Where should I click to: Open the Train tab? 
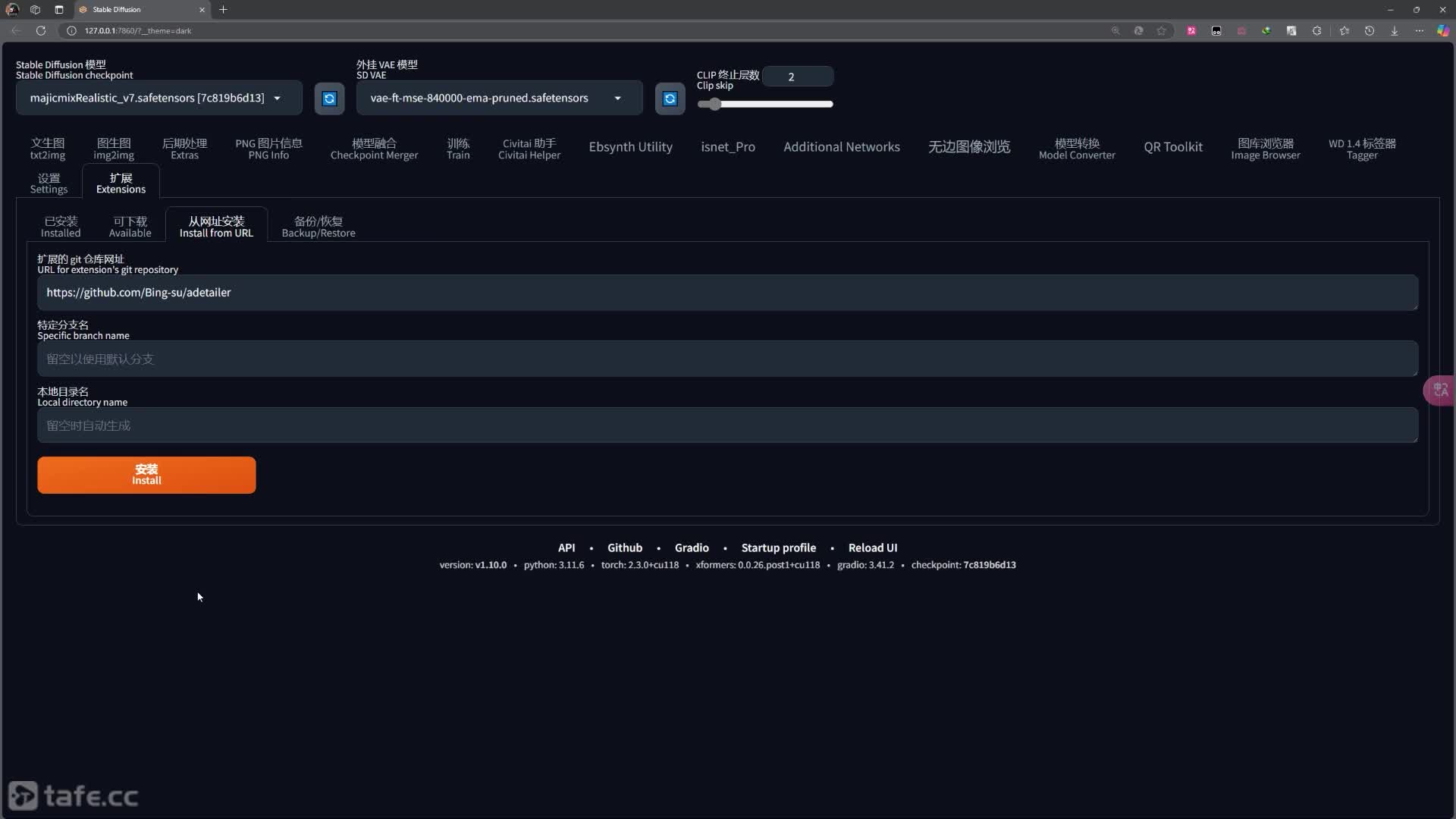[458, 149]
